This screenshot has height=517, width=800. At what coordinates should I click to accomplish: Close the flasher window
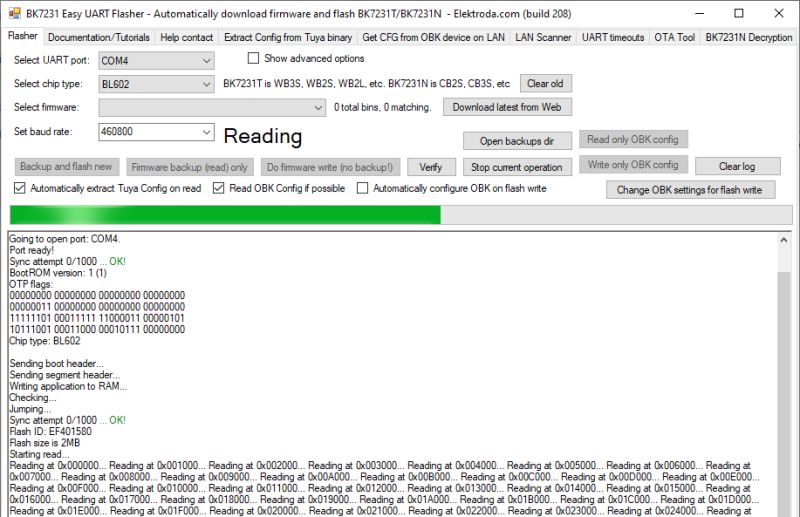click(779, 13)
